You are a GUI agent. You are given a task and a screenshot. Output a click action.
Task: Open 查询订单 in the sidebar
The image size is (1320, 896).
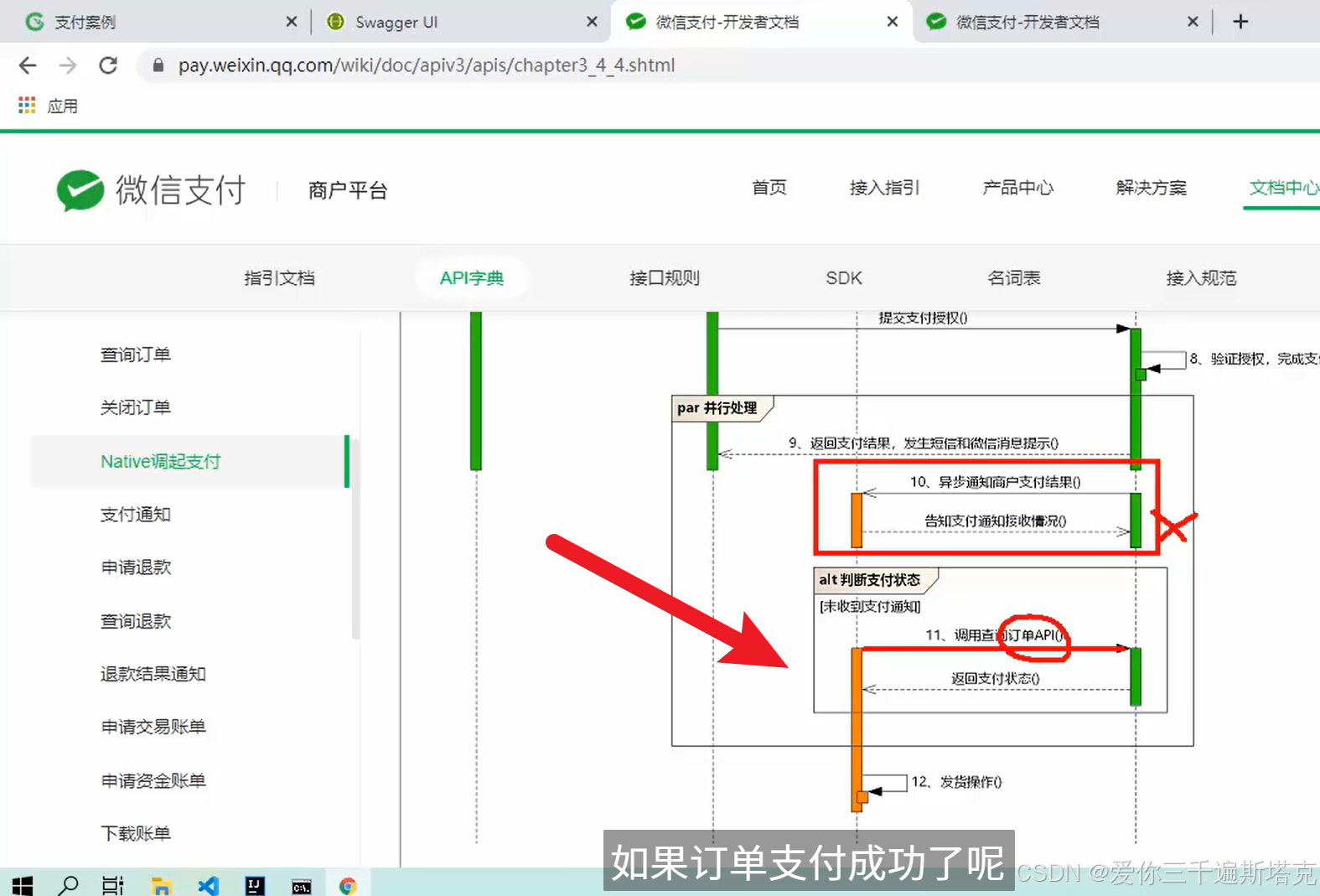[136, 355]
